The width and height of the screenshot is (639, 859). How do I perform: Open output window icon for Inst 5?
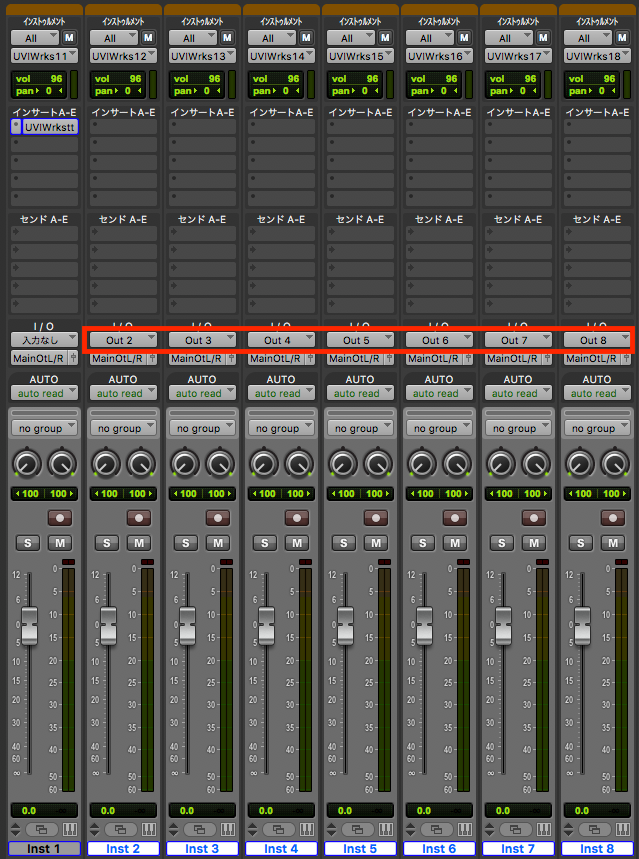click(x=357, y=829)
